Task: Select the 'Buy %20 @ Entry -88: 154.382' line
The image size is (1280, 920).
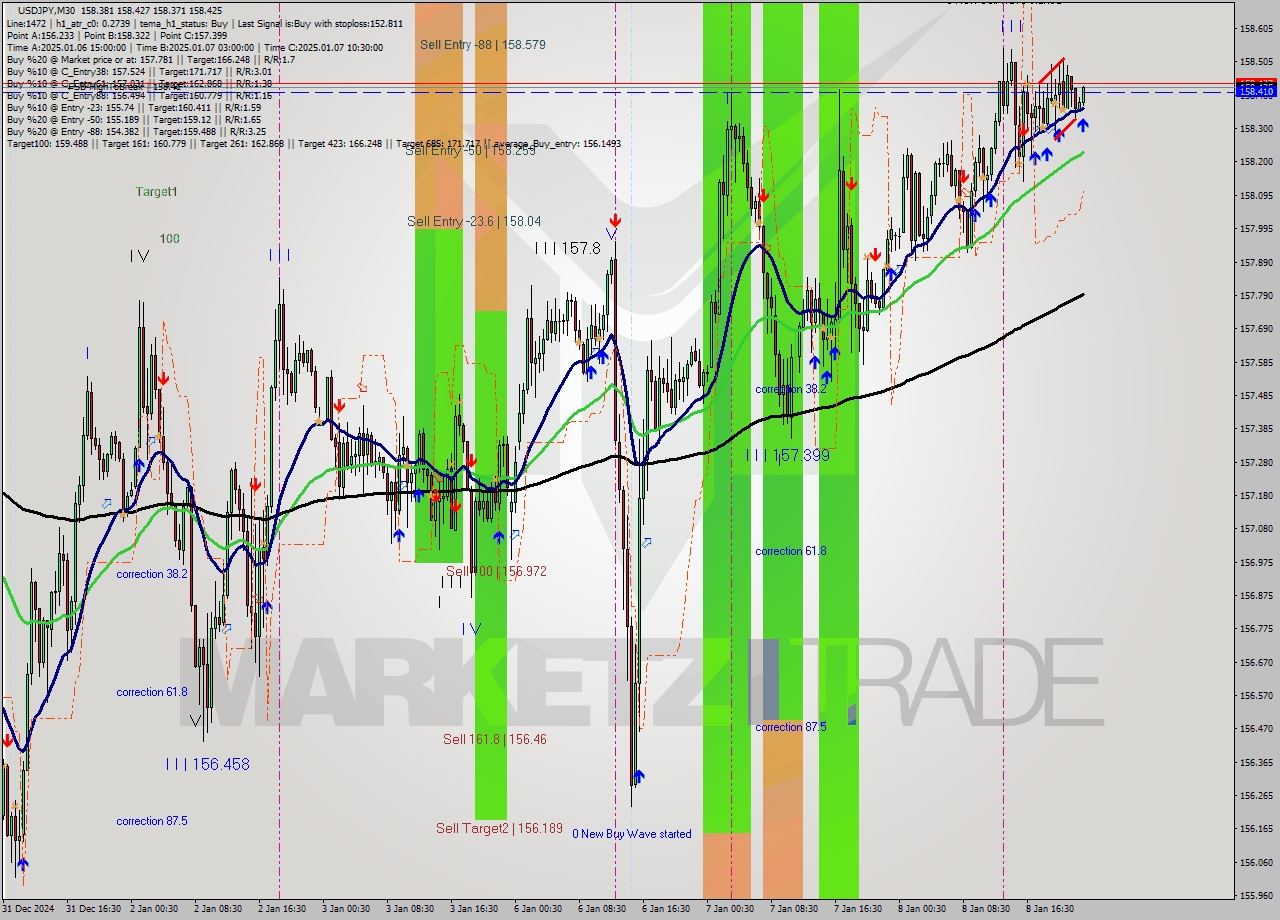Action: pyautogui.click(x=136, y=131)
